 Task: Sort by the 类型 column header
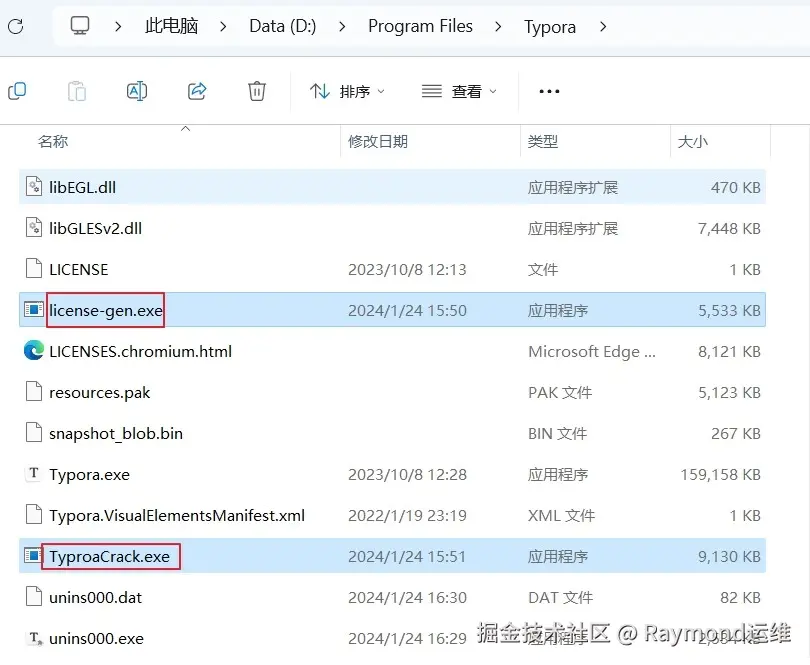[542, 141]
